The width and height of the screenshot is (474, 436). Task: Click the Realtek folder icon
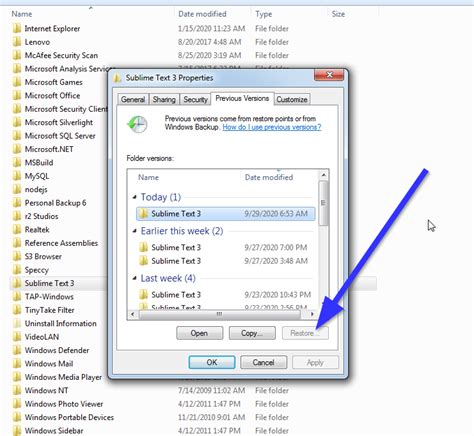(17, 229)
